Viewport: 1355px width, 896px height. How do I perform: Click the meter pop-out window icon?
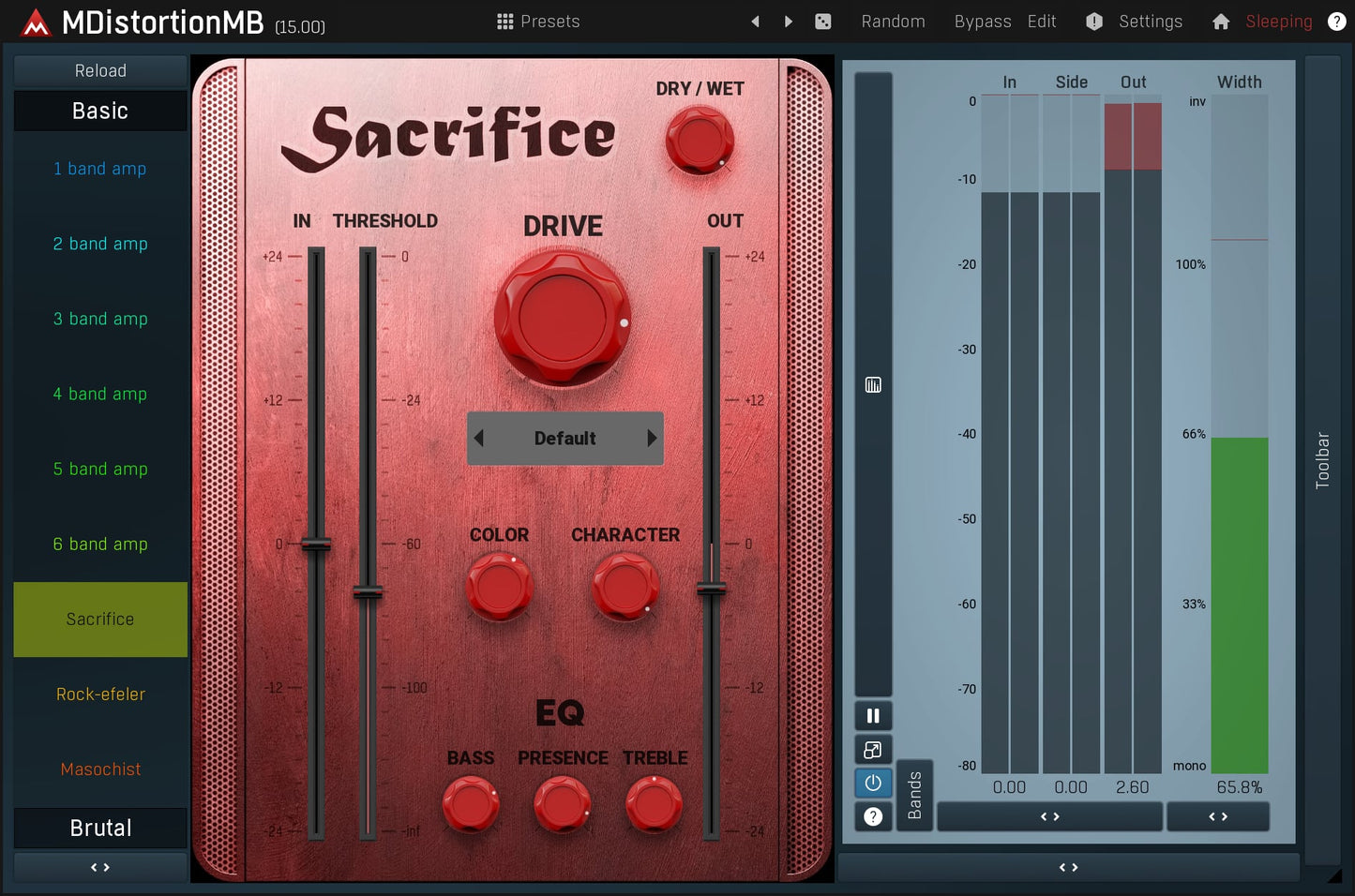[x=873, y=750]
